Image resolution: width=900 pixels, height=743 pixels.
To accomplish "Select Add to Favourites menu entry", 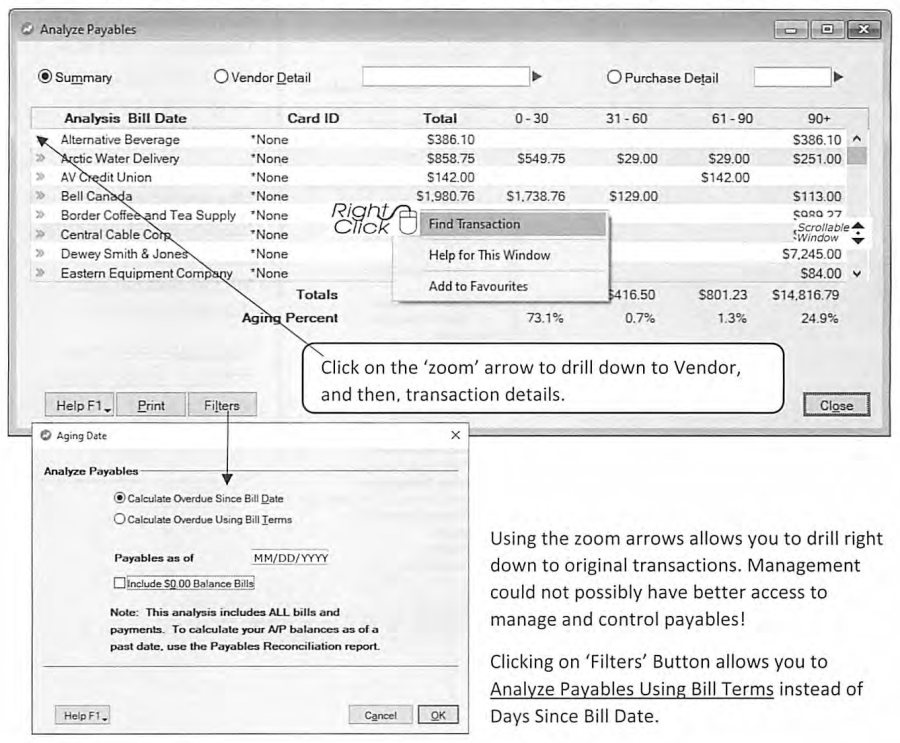I will coord(478,286).
